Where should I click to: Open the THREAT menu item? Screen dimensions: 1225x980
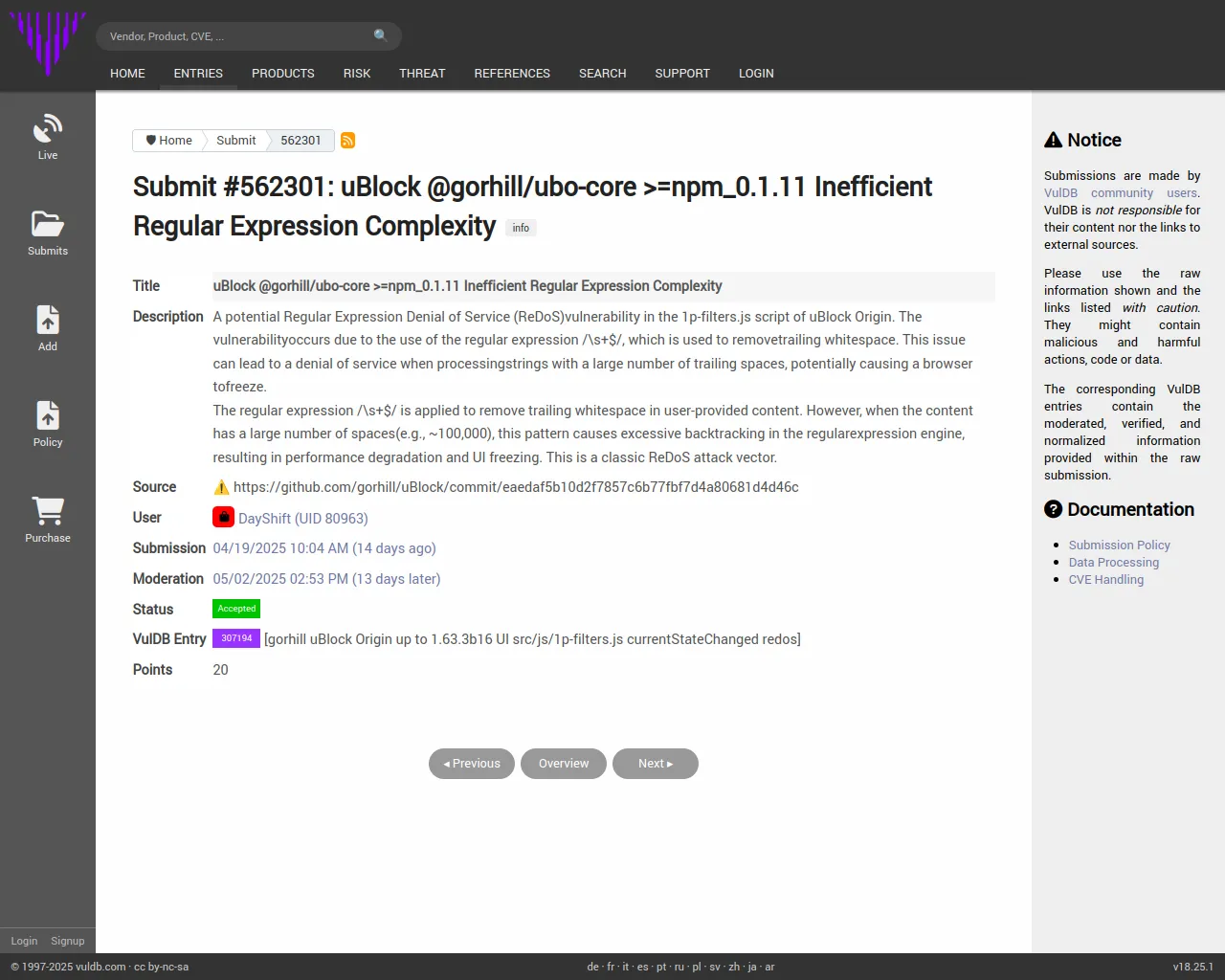422,74
